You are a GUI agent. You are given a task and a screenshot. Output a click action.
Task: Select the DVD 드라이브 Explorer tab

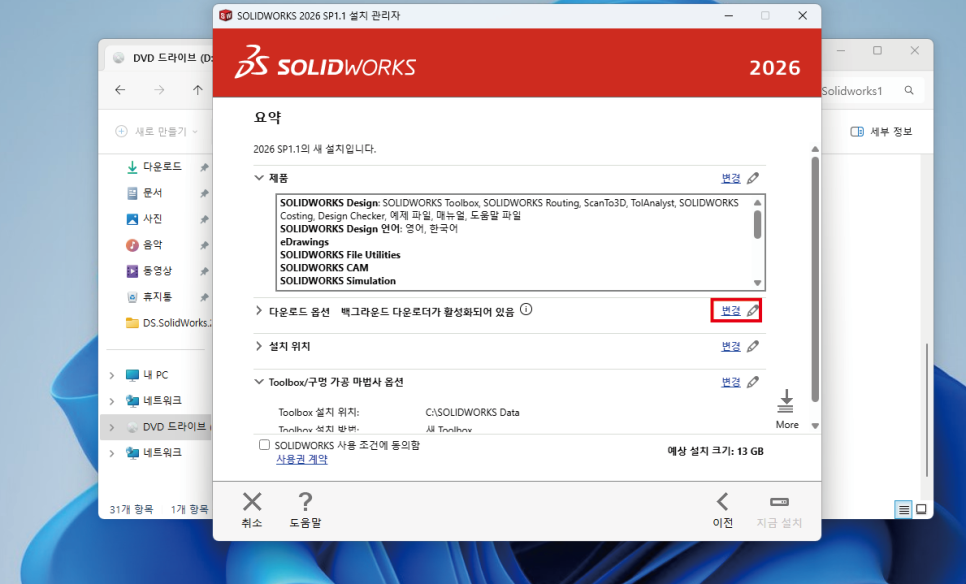point(159,58)
